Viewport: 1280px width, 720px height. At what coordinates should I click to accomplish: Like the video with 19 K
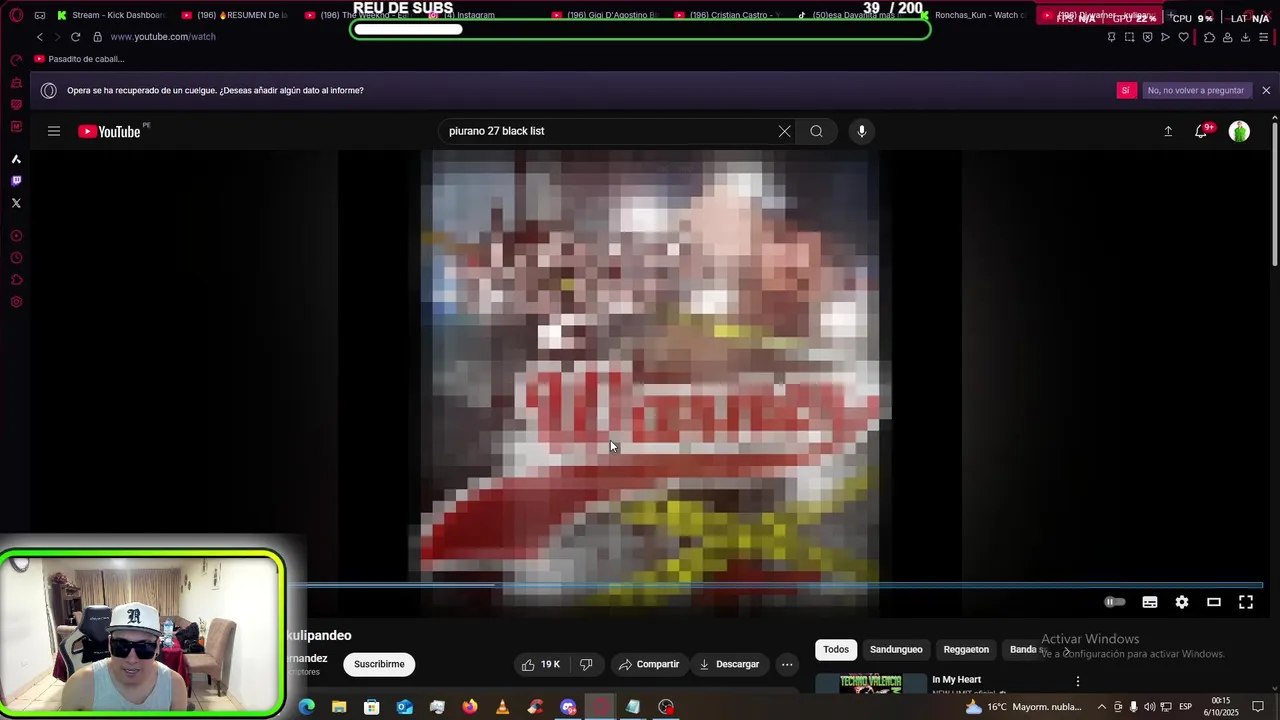pyautogui.click(x=541, y=664)
